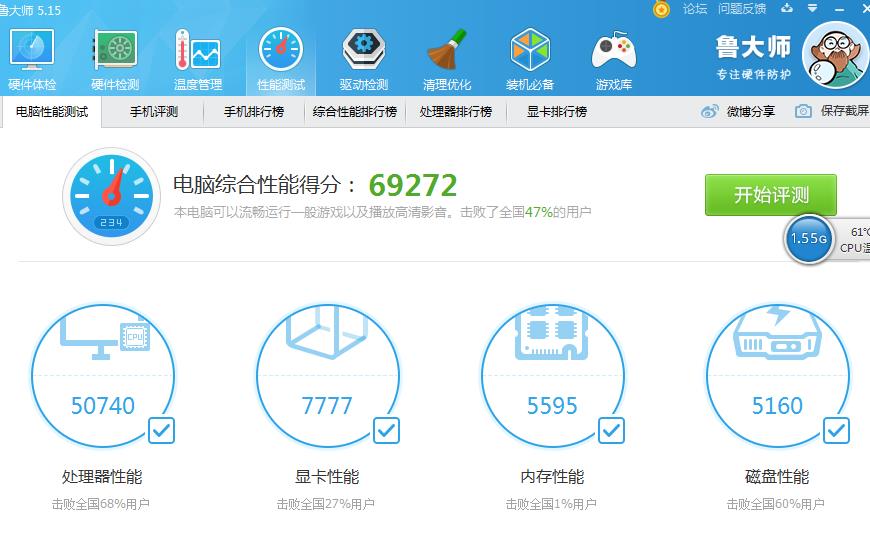Click the gold medal icon in title bar
Image resolution: width=870 pixels, height=553 pixels.
click(661, 9)
